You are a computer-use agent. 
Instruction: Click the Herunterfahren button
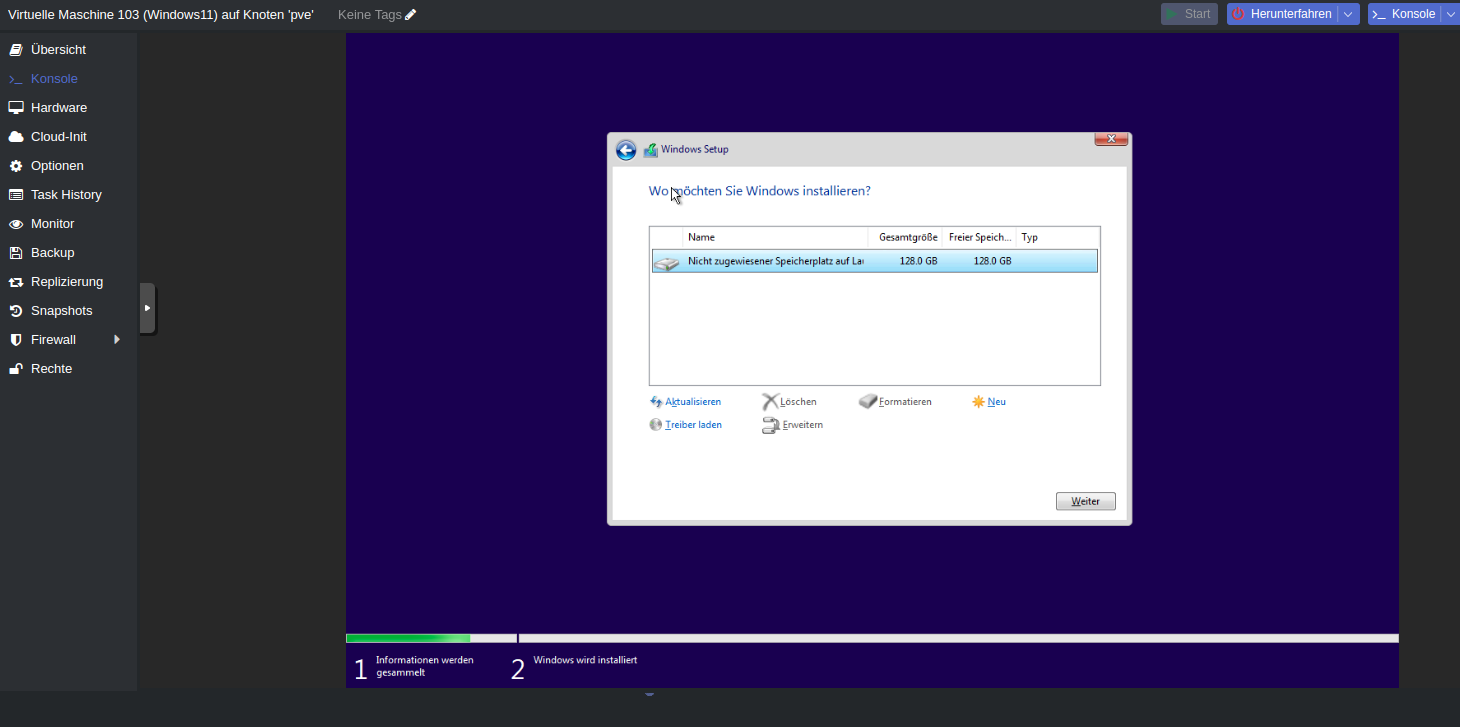(1282, 14)
